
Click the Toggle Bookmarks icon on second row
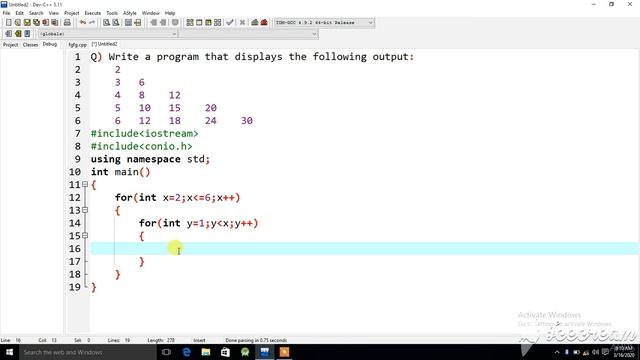click(18, 33)
